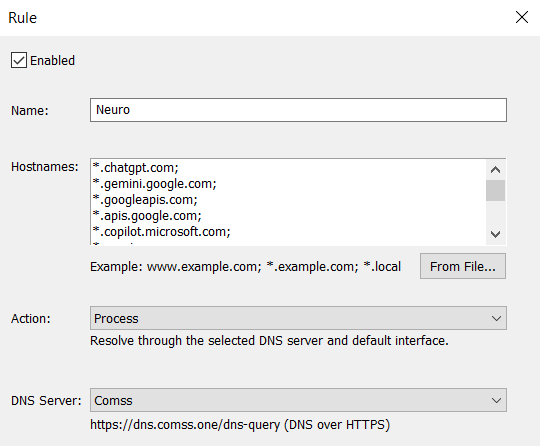Click the *.googleapis.com; hostname line
Image resolution: width=540 pixels, height=446 pixels.
pyautogui.click(x=145, y=200)
